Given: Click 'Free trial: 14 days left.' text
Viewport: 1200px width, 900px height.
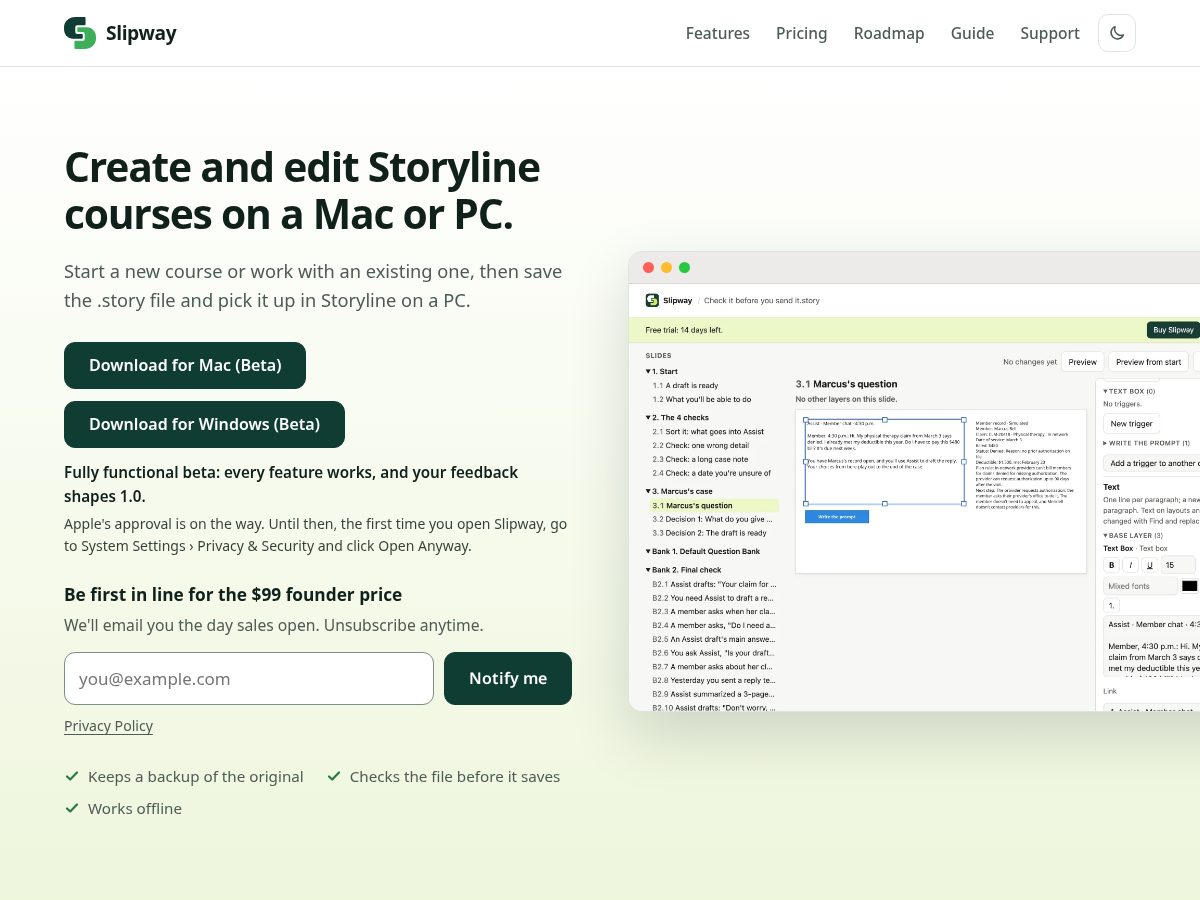Looking at the screenshot, I should coord(684,330).
